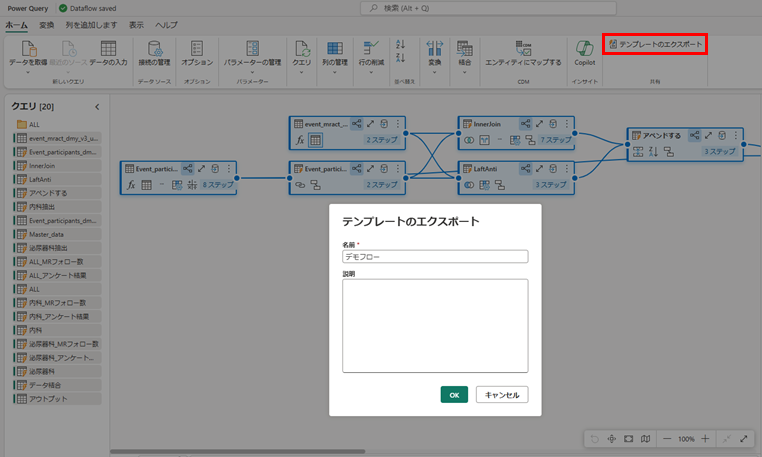Select the ALL_MRフォロー数 query
This screenshot has width=762, height=457.
(57, 262)
